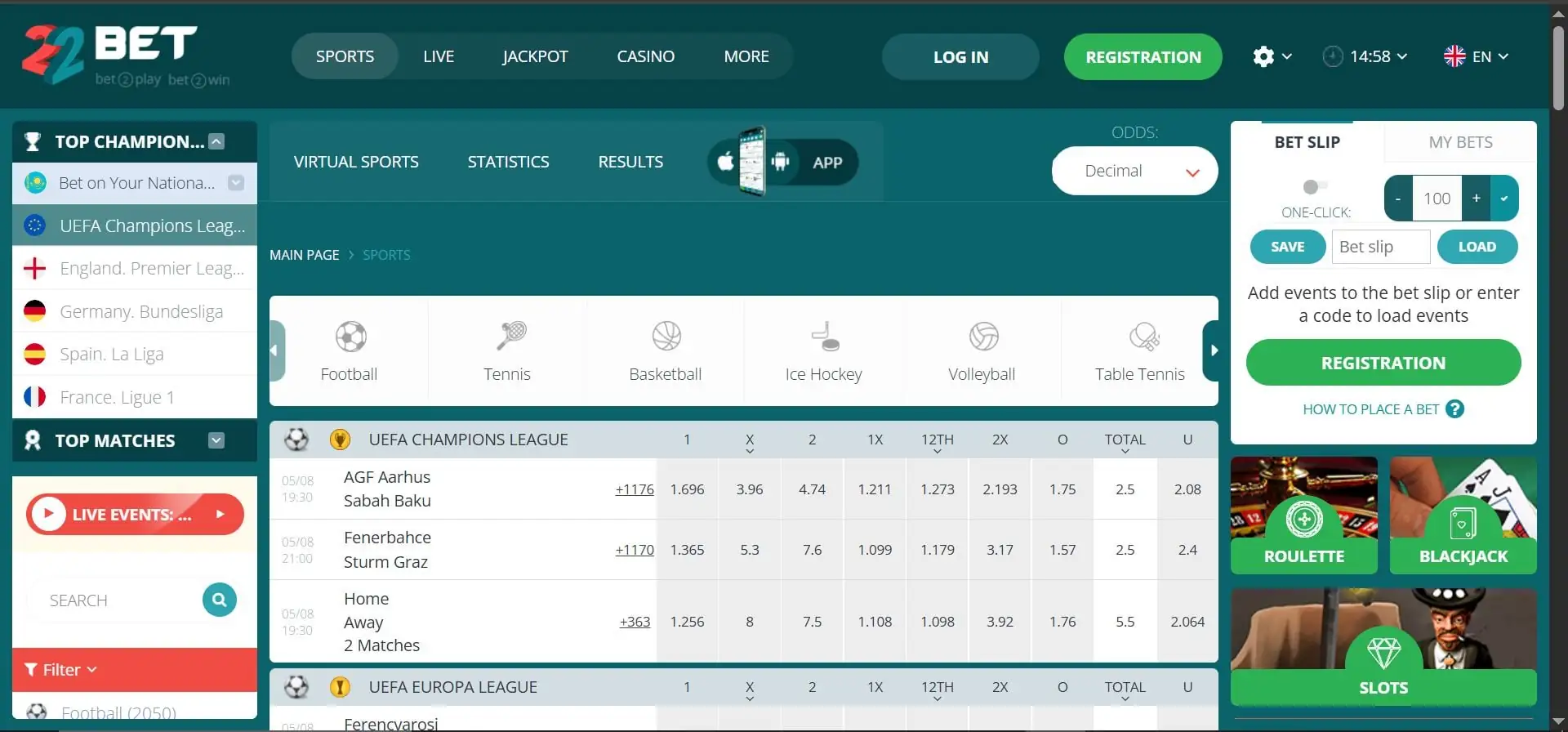Select the Basketball sport icon
Image resolution: width=1568 pixels, height=732 pixels.
point(666,337)
